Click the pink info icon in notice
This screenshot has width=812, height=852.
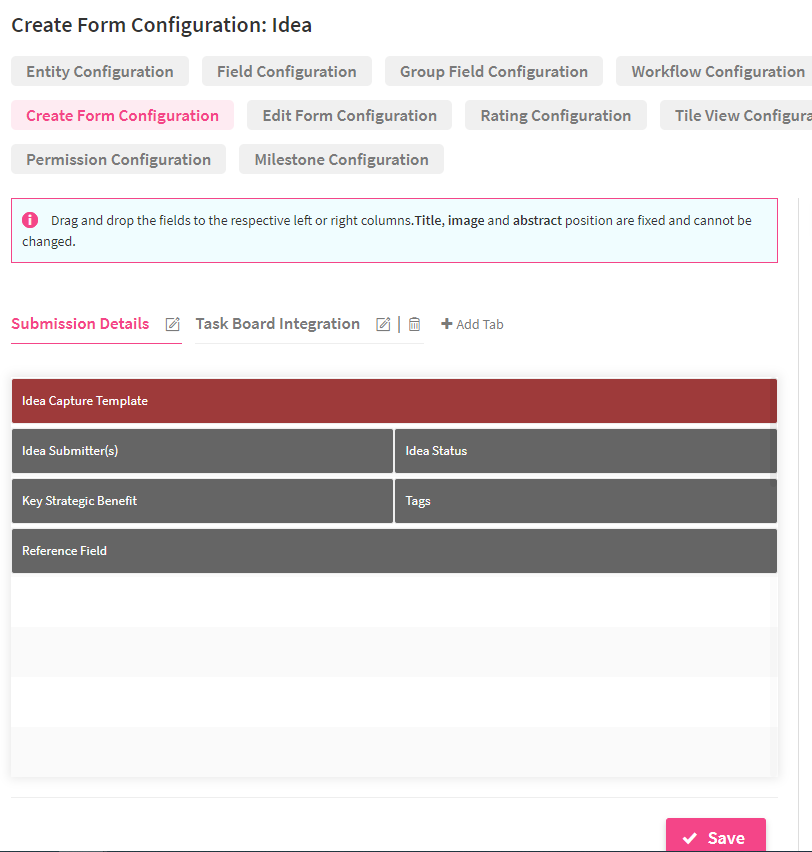[30, 220]
